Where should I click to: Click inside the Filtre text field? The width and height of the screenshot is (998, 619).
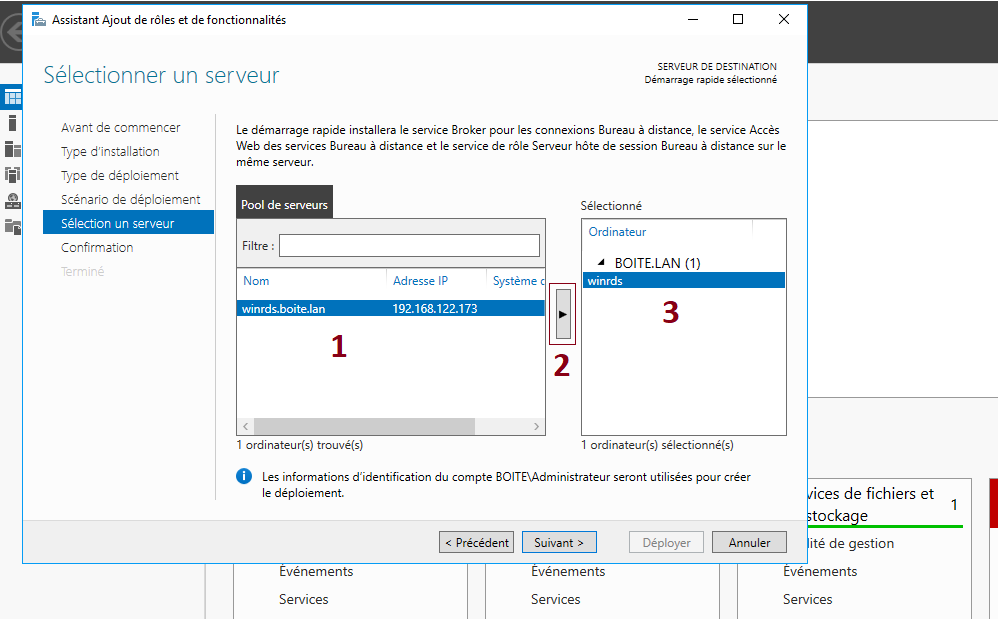409,245
